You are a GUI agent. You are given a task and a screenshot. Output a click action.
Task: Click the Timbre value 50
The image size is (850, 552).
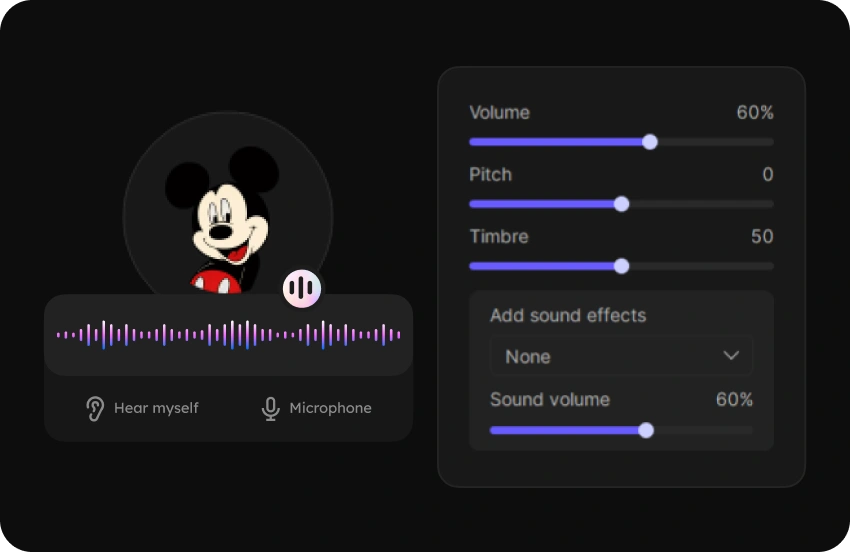tap(762, 237)
